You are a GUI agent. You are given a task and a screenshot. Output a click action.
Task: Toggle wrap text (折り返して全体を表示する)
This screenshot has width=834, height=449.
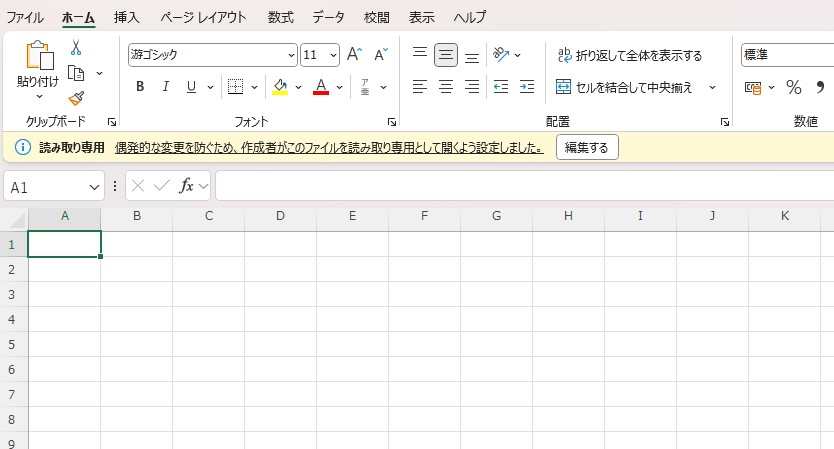click(630, 55)
